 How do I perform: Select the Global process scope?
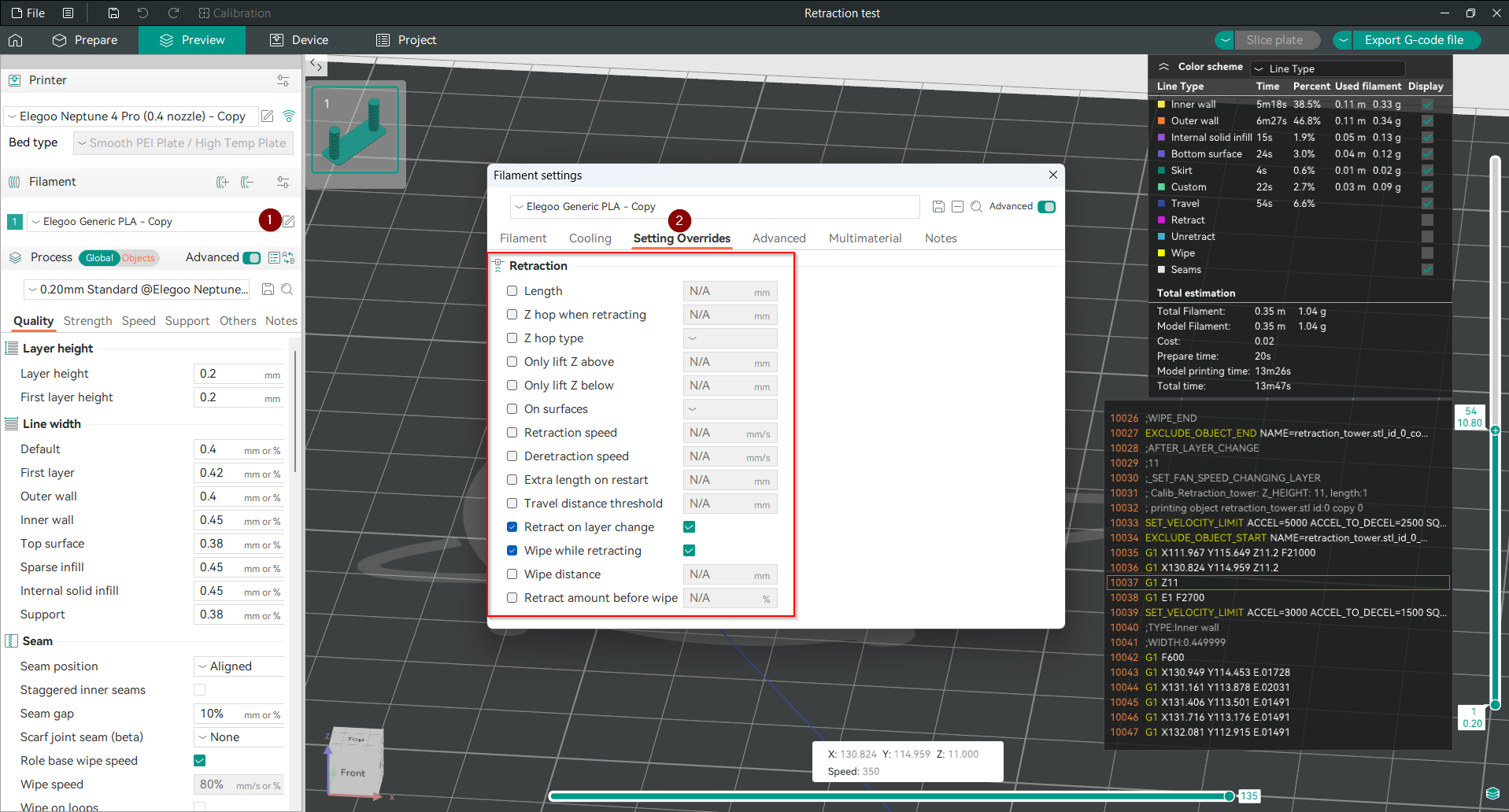[x=100, y=258]
